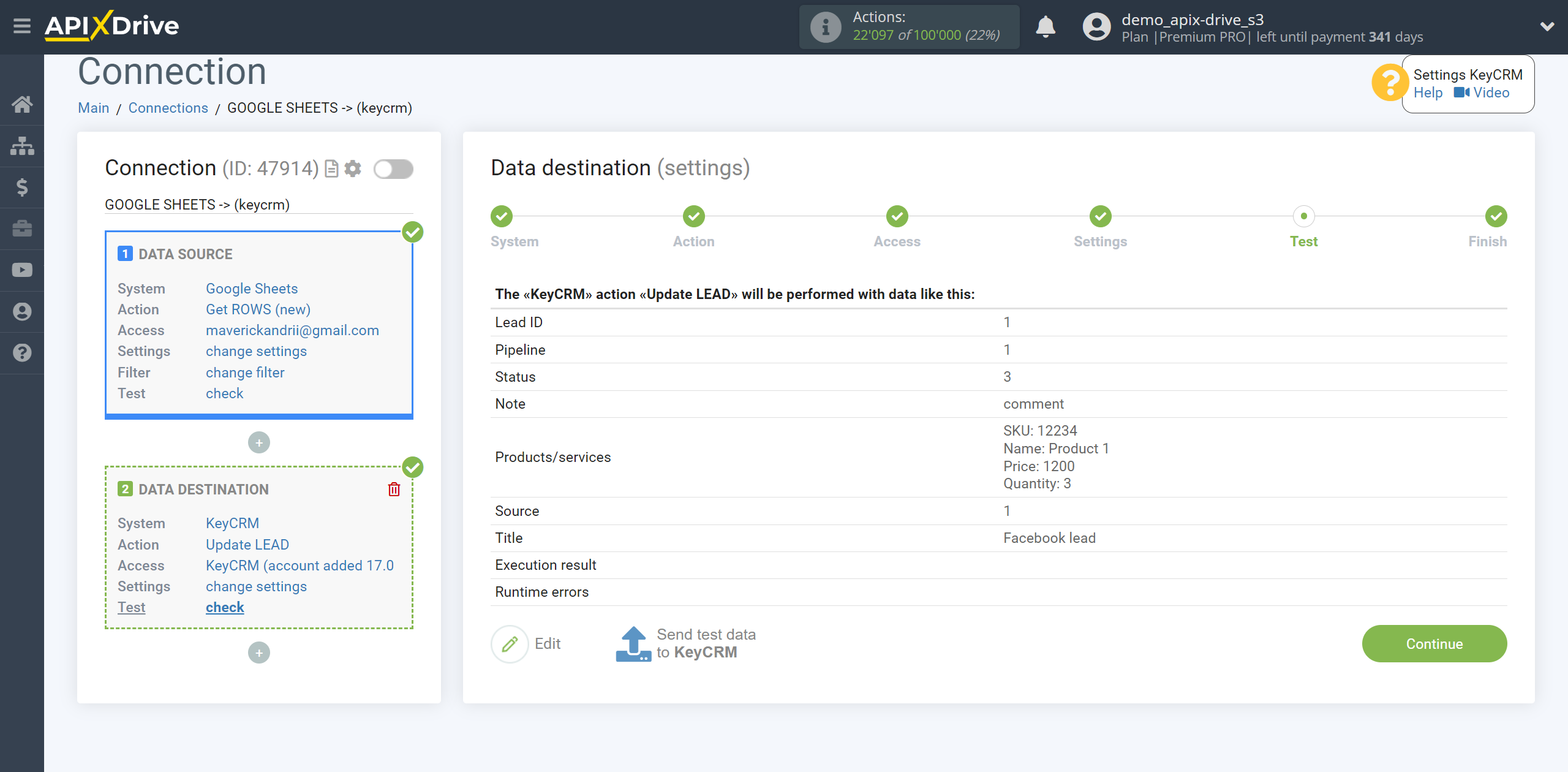Screen dimensions: 1568x772
Task: Expand the account dropdown chevron
Action: click(1547, 26)
